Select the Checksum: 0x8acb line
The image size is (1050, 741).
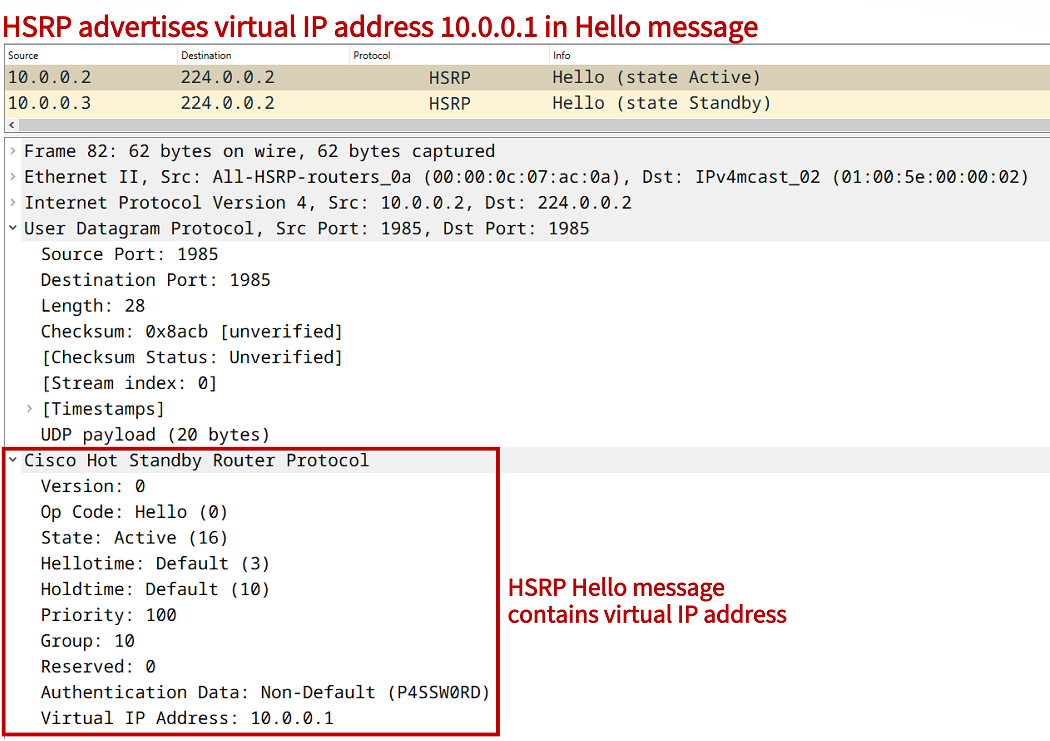(191, 332)
